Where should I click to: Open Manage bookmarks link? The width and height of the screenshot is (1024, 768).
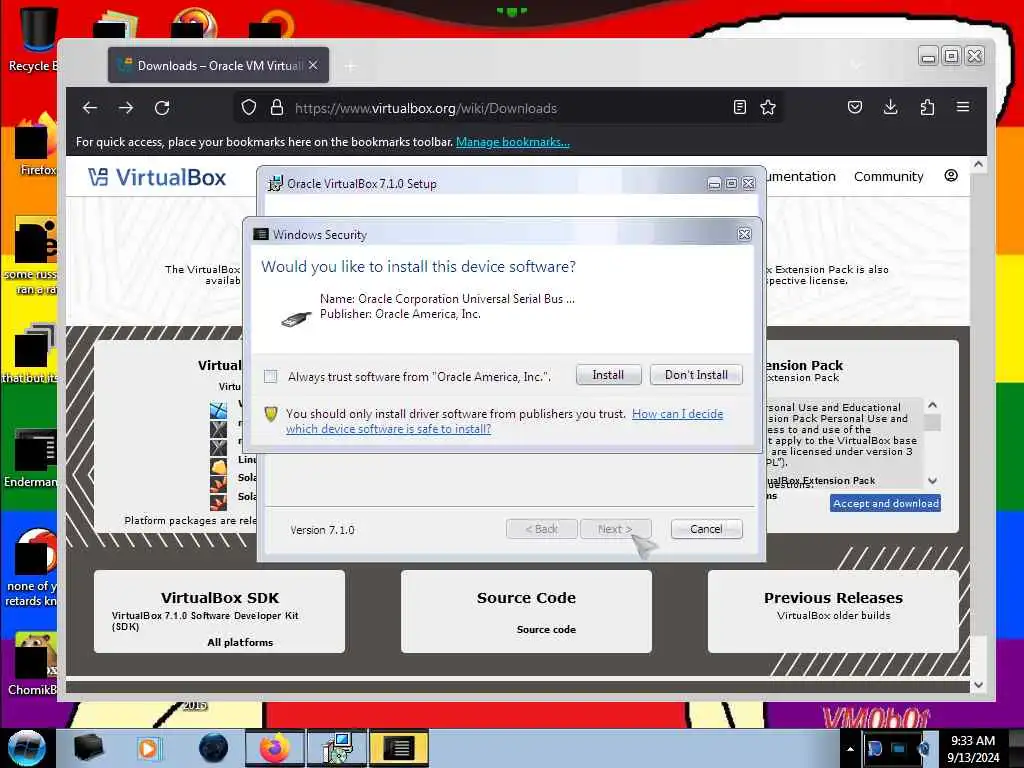[x=513, y=142]
